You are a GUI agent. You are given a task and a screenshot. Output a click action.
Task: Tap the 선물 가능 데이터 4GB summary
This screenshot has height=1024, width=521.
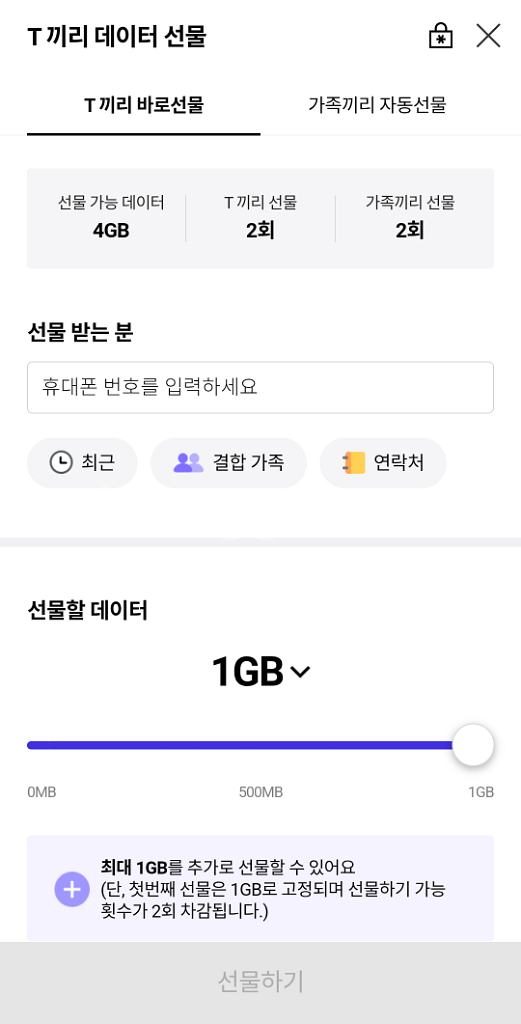point(111,217)
